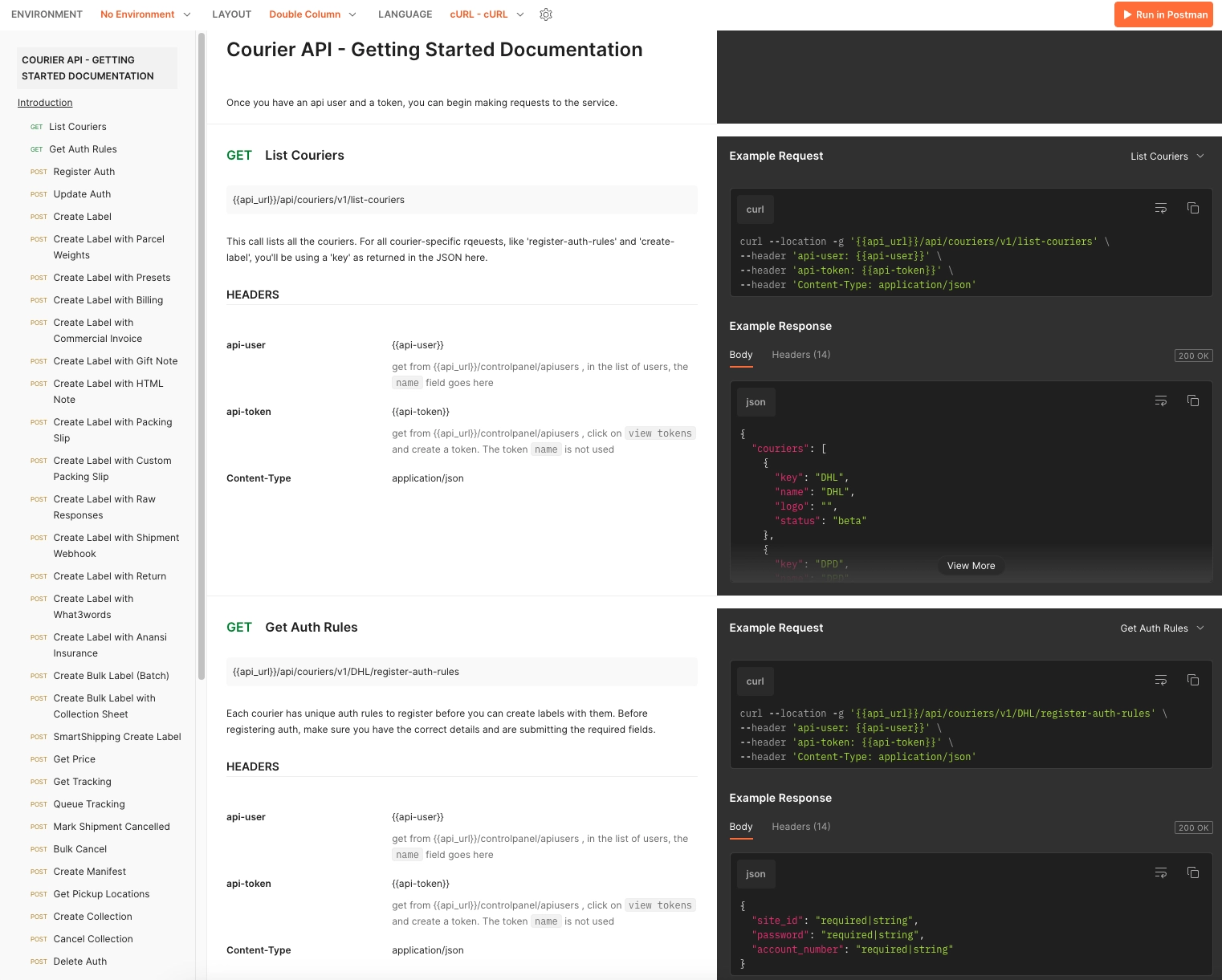Open the documentation settings gear icon
Screen dimensions: 1222x980
546,14
